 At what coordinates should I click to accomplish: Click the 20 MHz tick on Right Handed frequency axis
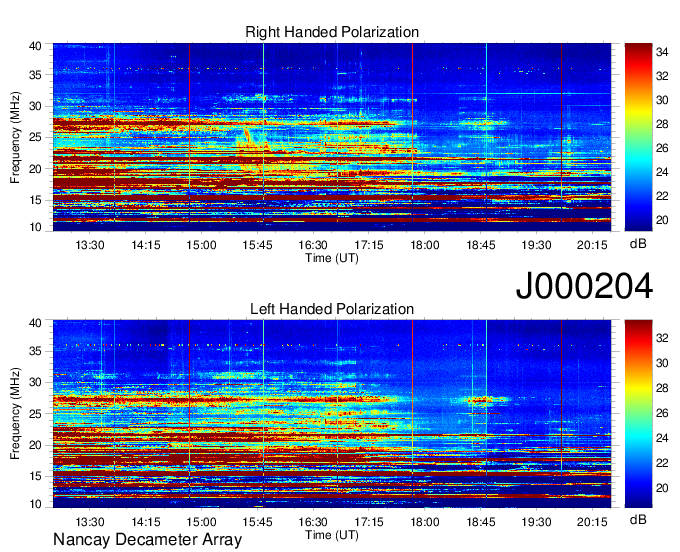pyautogui.click(x=35, y=169)
